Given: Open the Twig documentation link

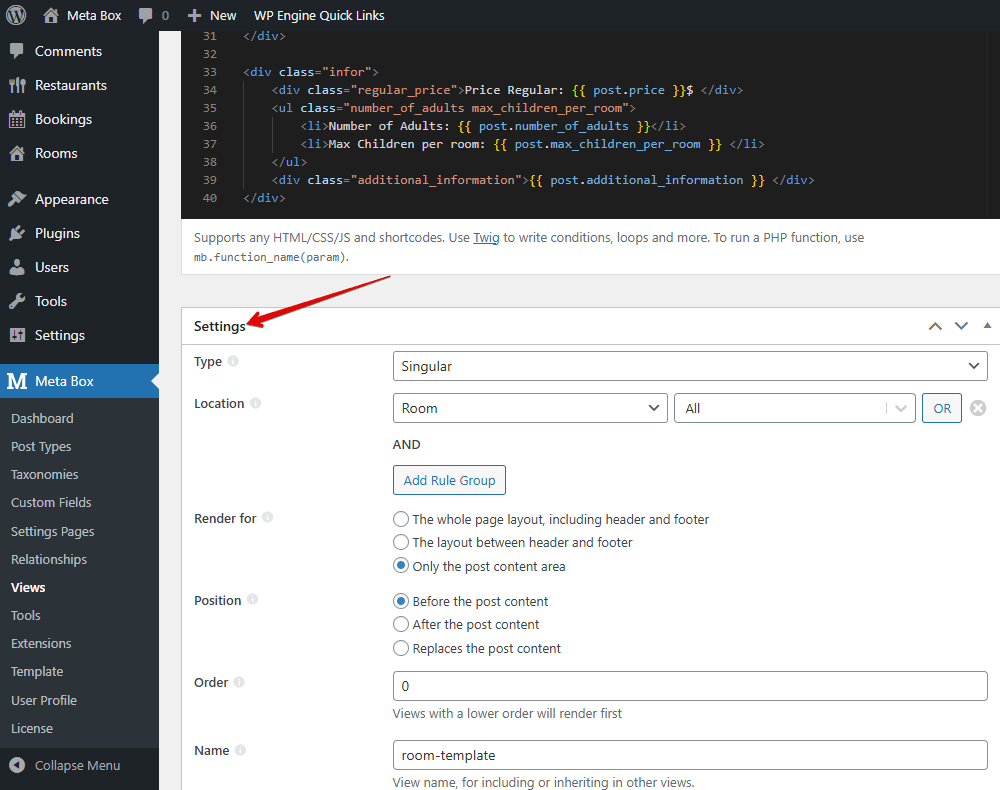Looking at the screenshot, I should pyautogui.click(x=486, y=238).
